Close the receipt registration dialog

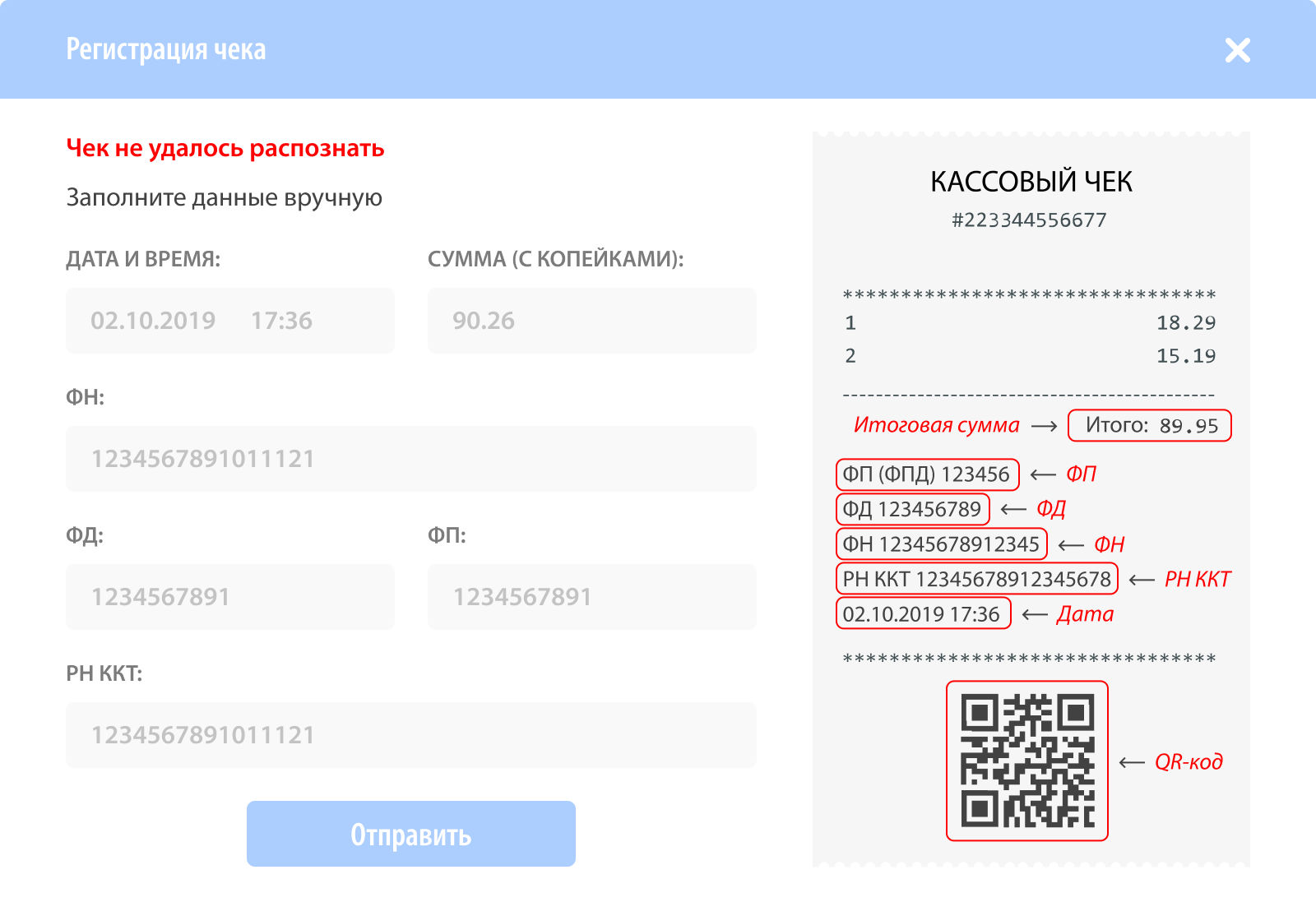(1237, 50)
